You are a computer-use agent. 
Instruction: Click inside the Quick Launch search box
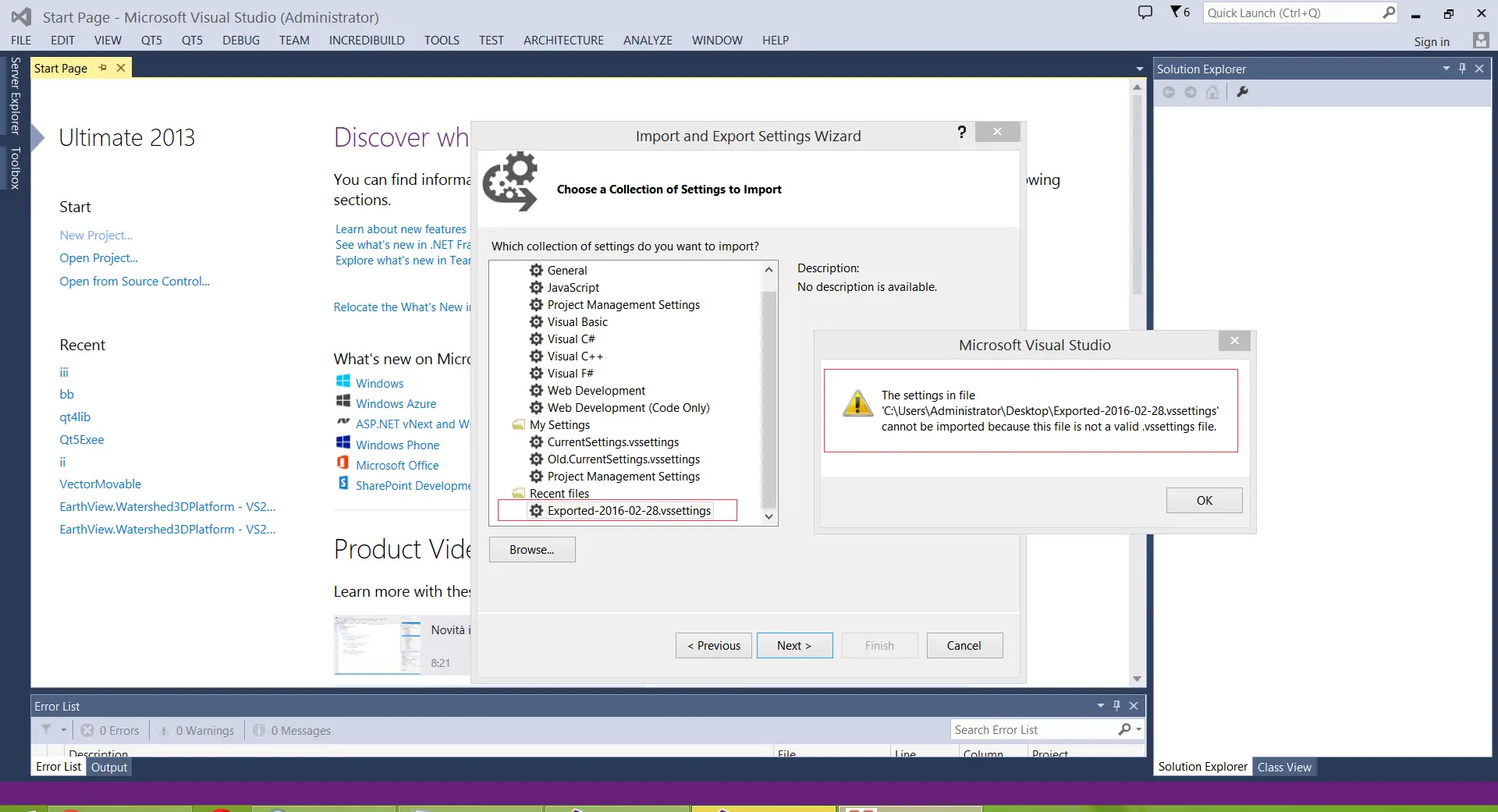(x=1293, y=12)
